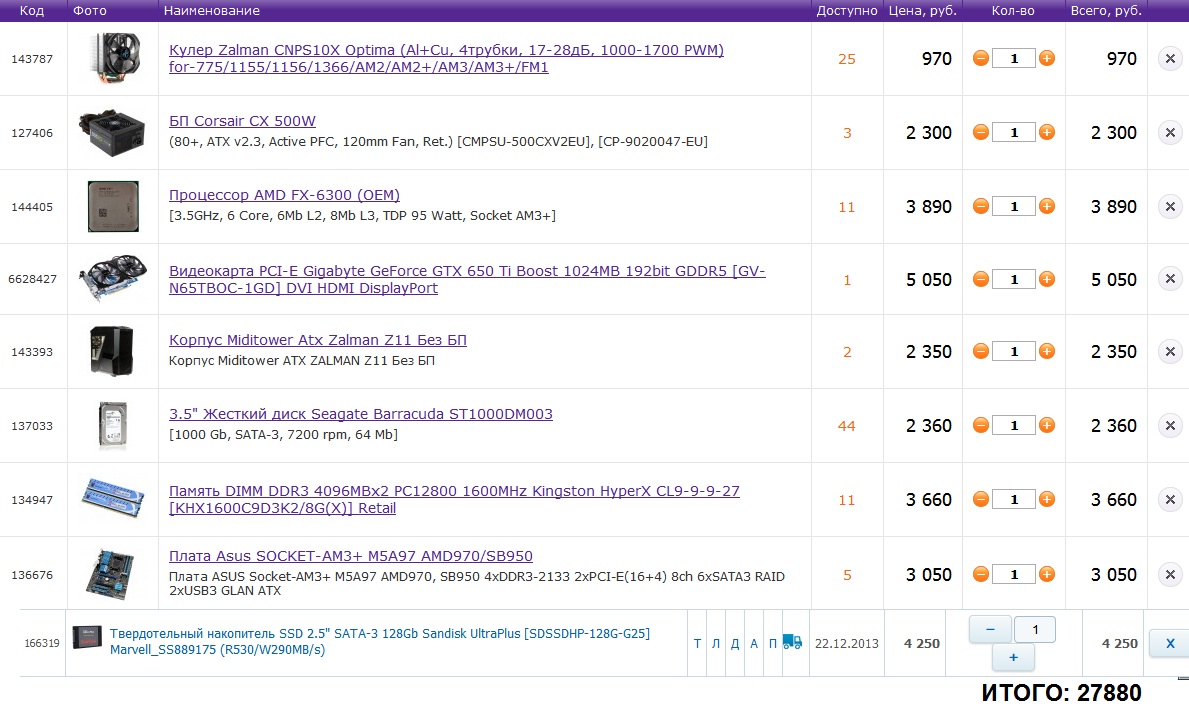Increase quantity of AMD FX-6300 processor
The image size is (1189, 708).
pyautogui.click(x=1046, y=206)
